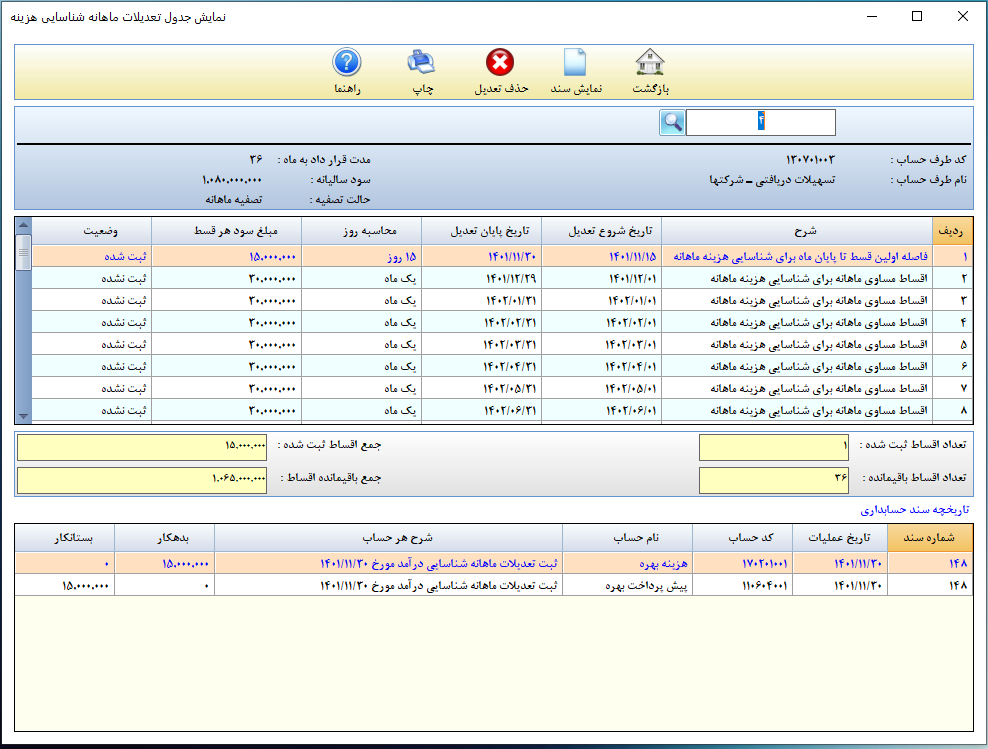This screenshot has width=988, height=749.
Task: Click the بازگشت (Return) home icon
Action: tap(650, 64)
